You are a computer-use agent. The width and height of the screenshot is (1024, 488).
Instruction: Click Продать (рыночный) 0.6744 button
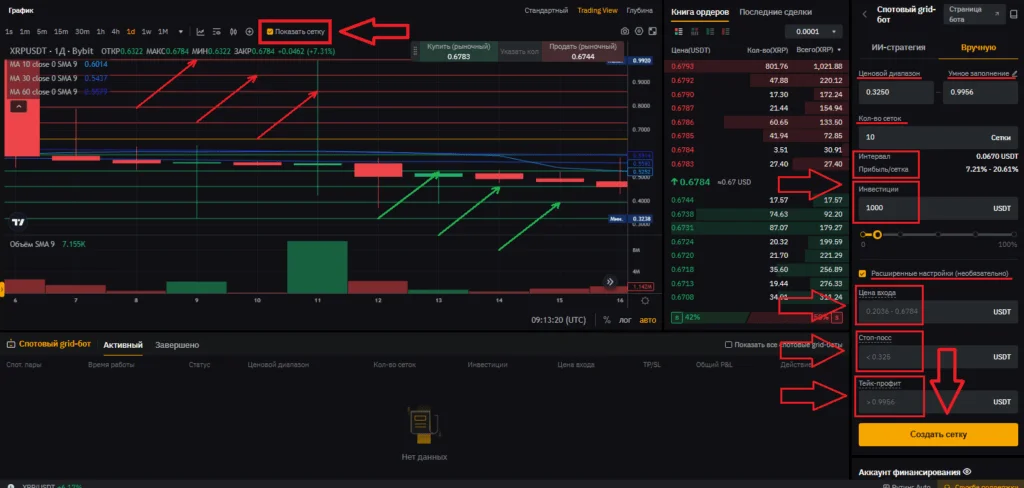[583, 52]
